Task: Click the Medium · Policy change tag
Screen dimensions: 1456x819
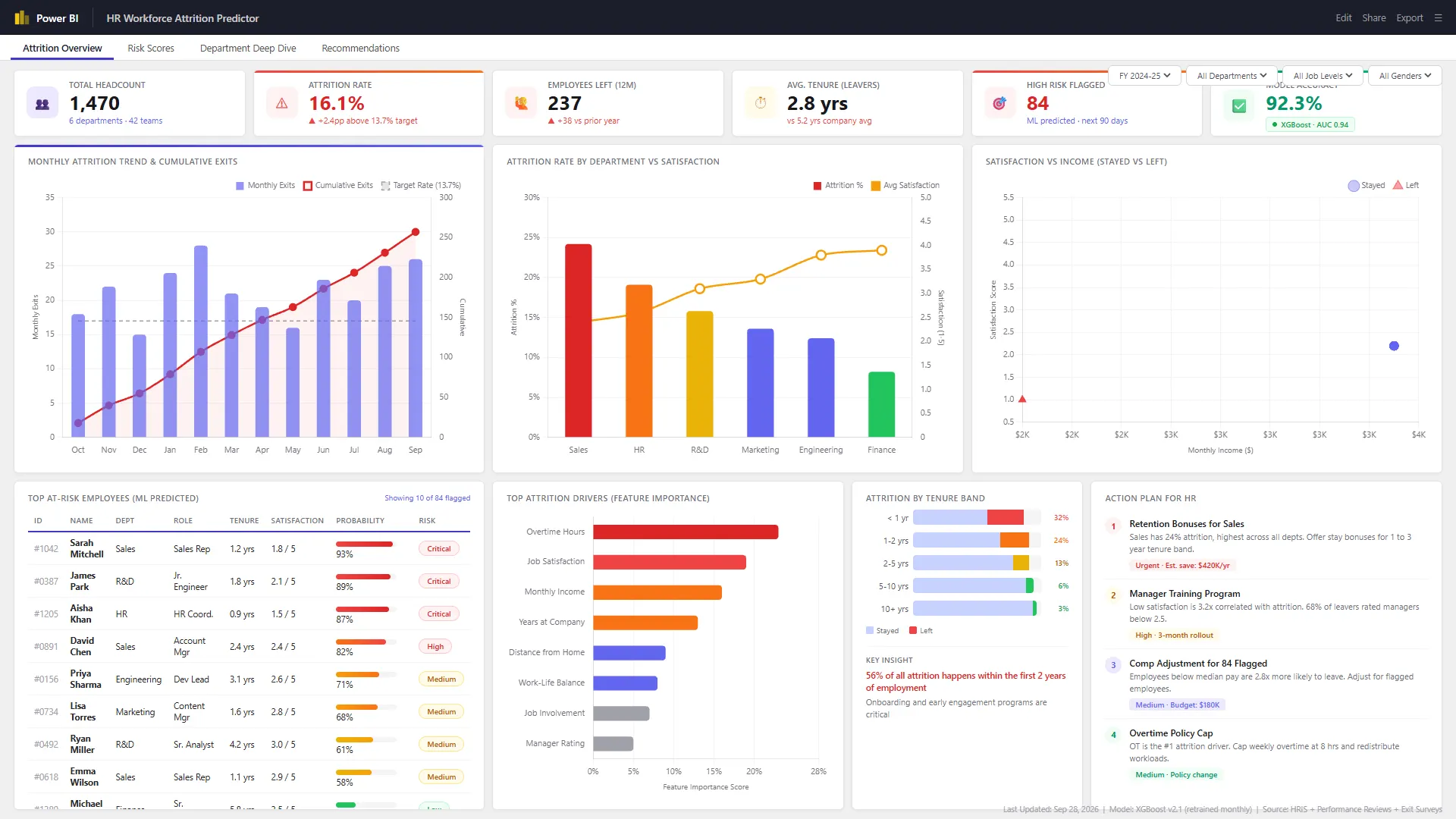Action: pos(1176,774)
